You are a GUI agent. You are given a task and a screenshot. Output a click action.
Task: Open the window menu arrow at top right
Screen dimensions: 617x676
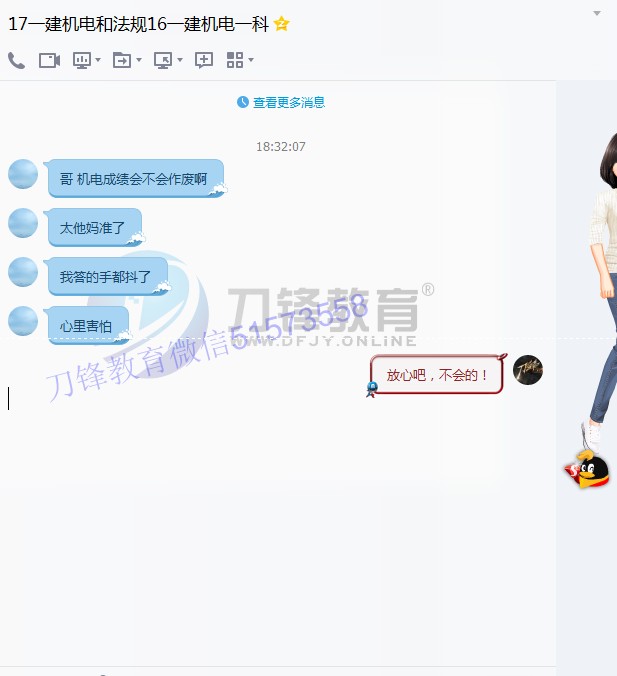coord(597,14)
